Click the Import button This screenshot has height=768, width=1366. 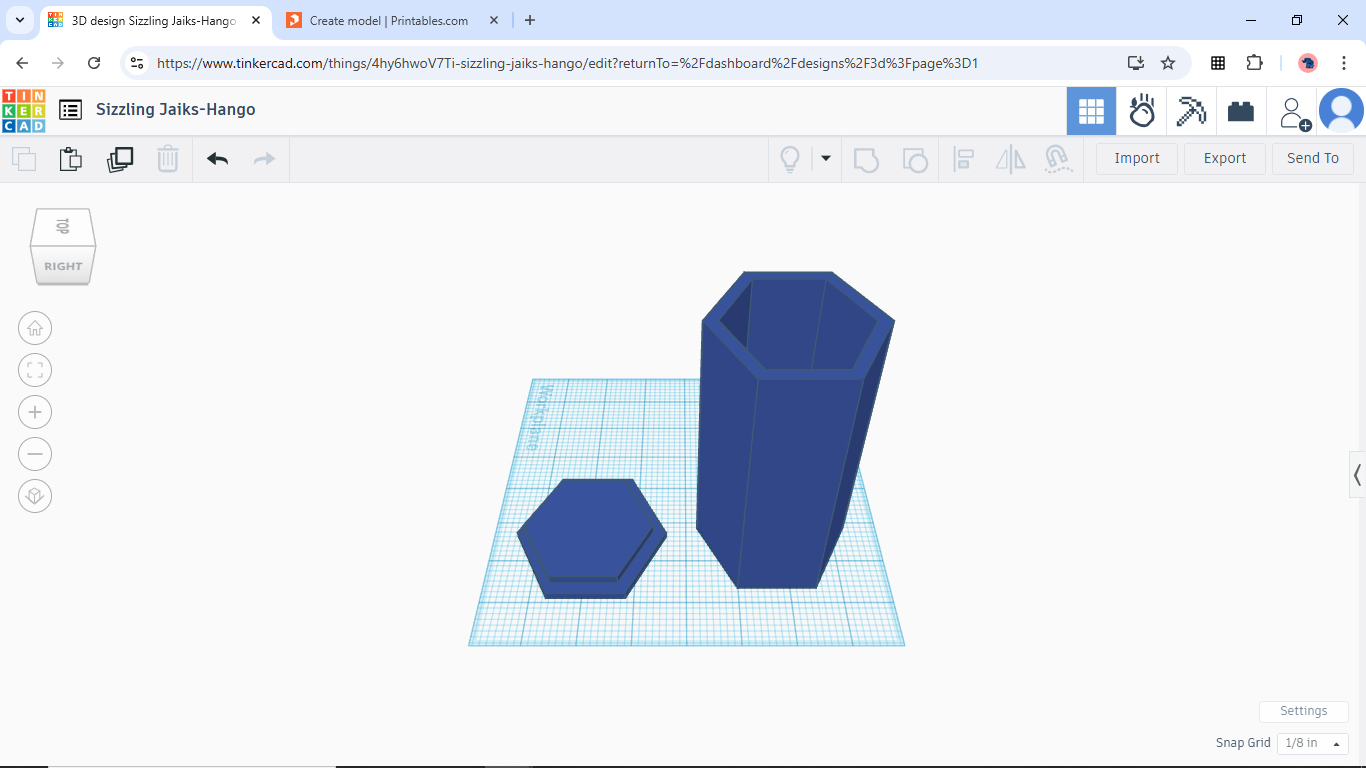[1137, 158]
